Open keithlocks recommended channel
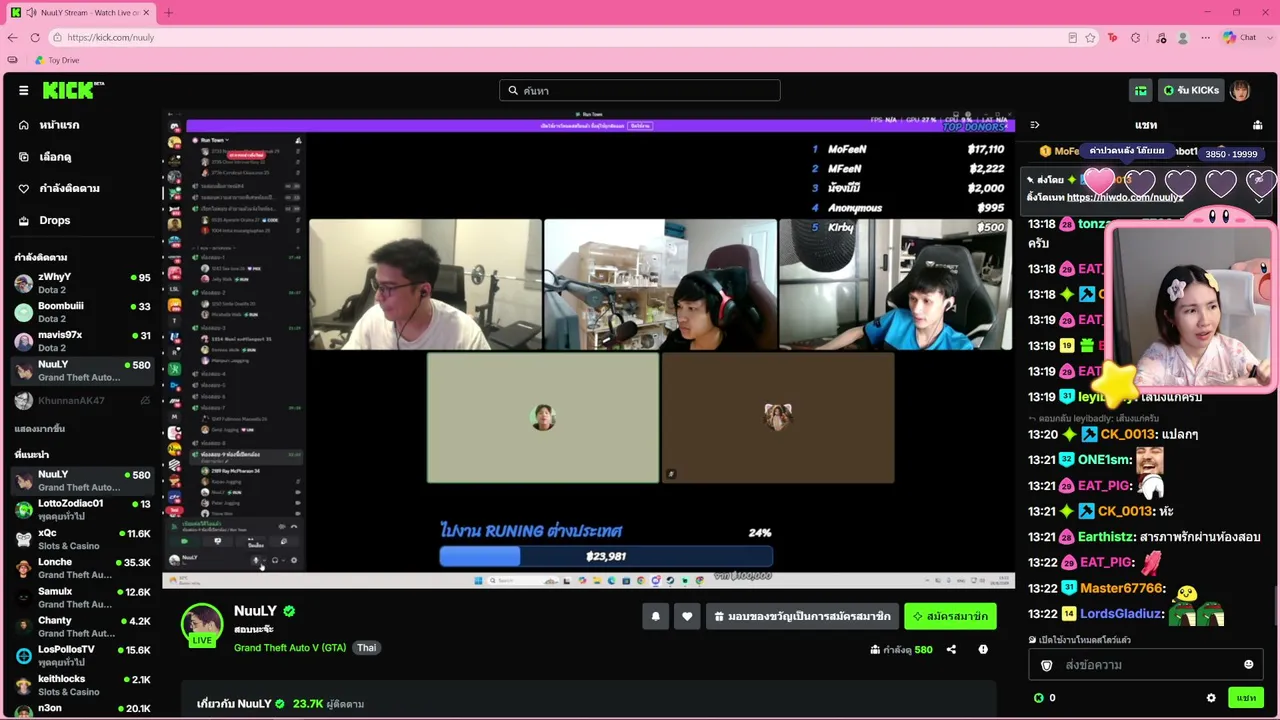The height and width of the screenshot is (720, 1280). [x=82, y=685]
